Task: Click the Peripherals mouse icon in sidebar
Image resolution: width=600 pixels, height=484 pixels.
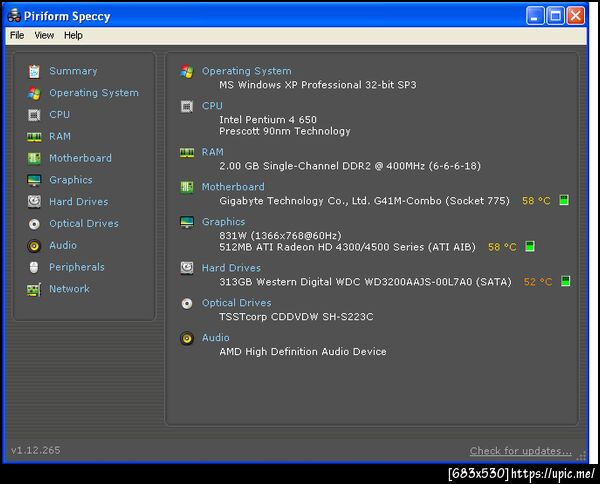Action: 34,267
